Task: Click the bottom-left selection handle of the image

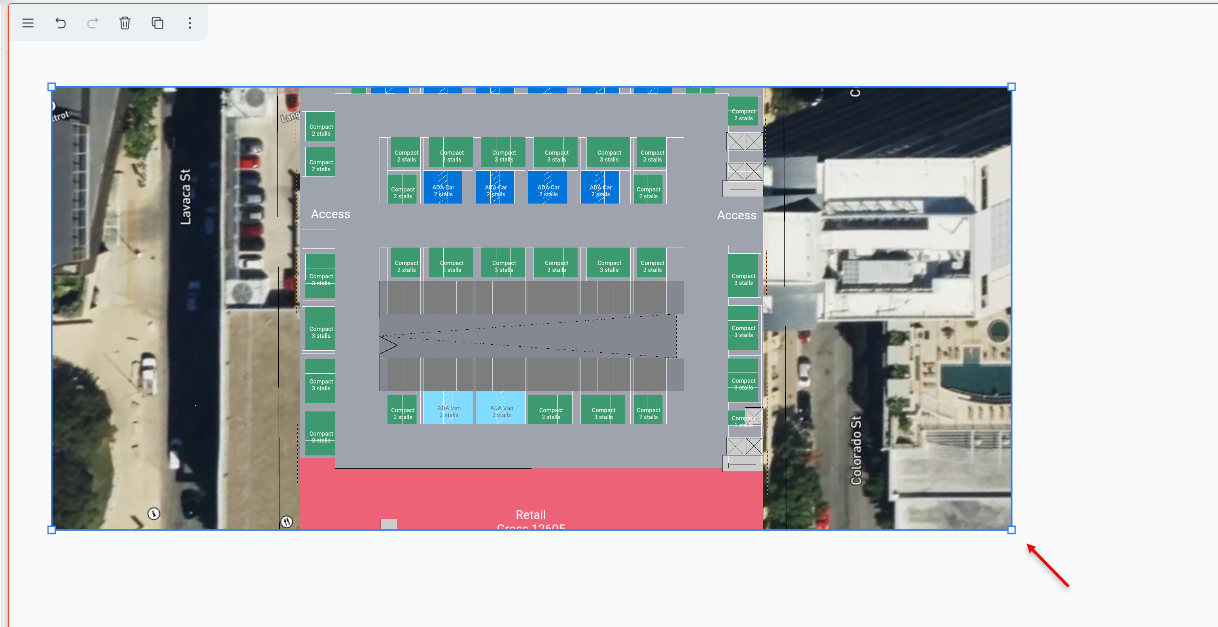Action: pyautogui.click(x=52, y=530)
